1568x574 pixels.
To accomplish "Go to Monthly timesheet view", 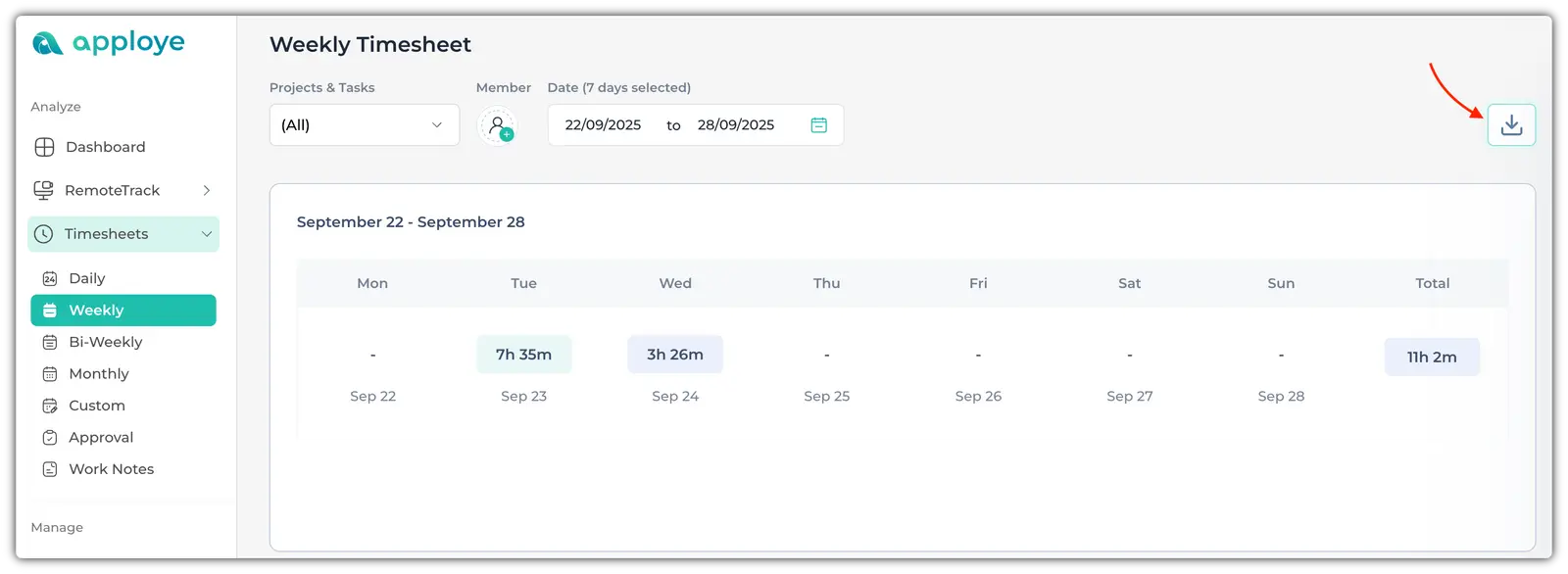I will pyautogui.click(x=98, y=374).
